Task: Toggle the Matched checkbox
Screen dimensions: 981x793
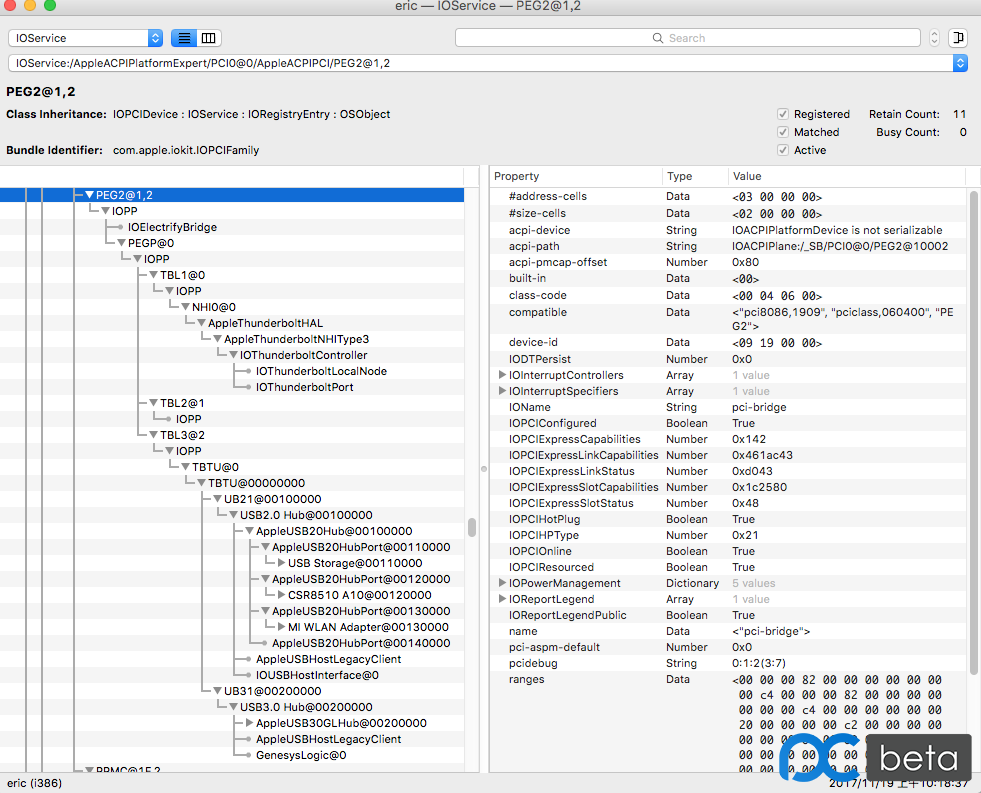Action: (783, 132)
